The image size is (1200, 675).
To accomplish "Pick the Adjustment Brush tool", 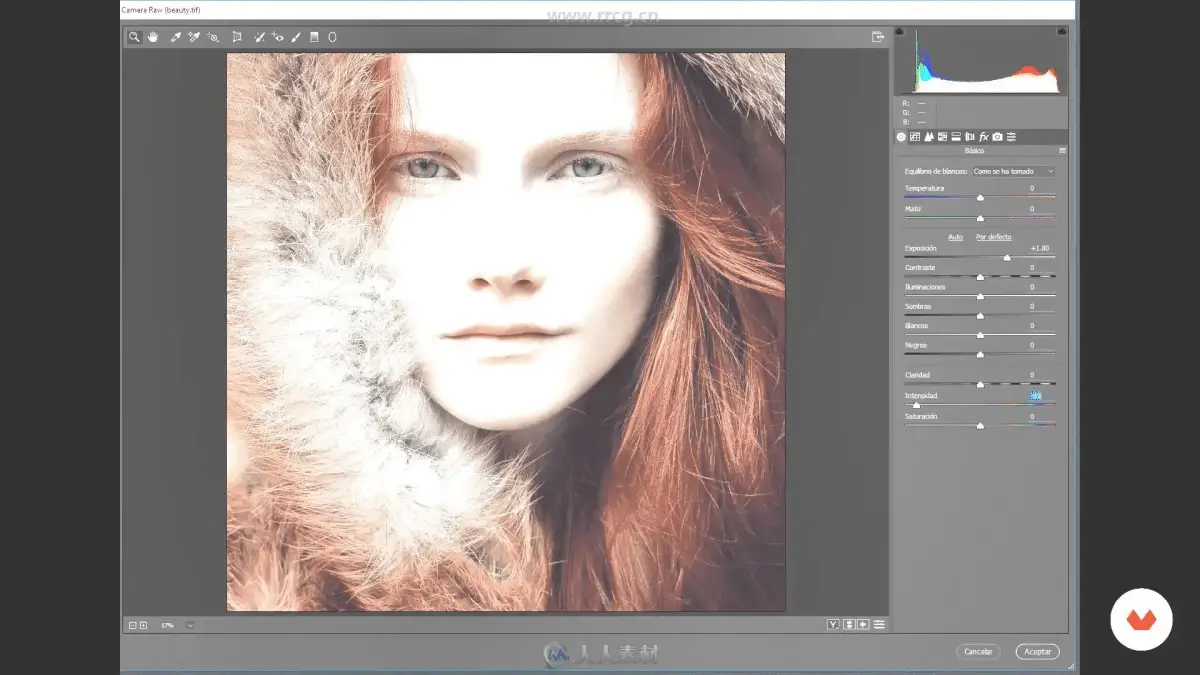I will (296, 37).
